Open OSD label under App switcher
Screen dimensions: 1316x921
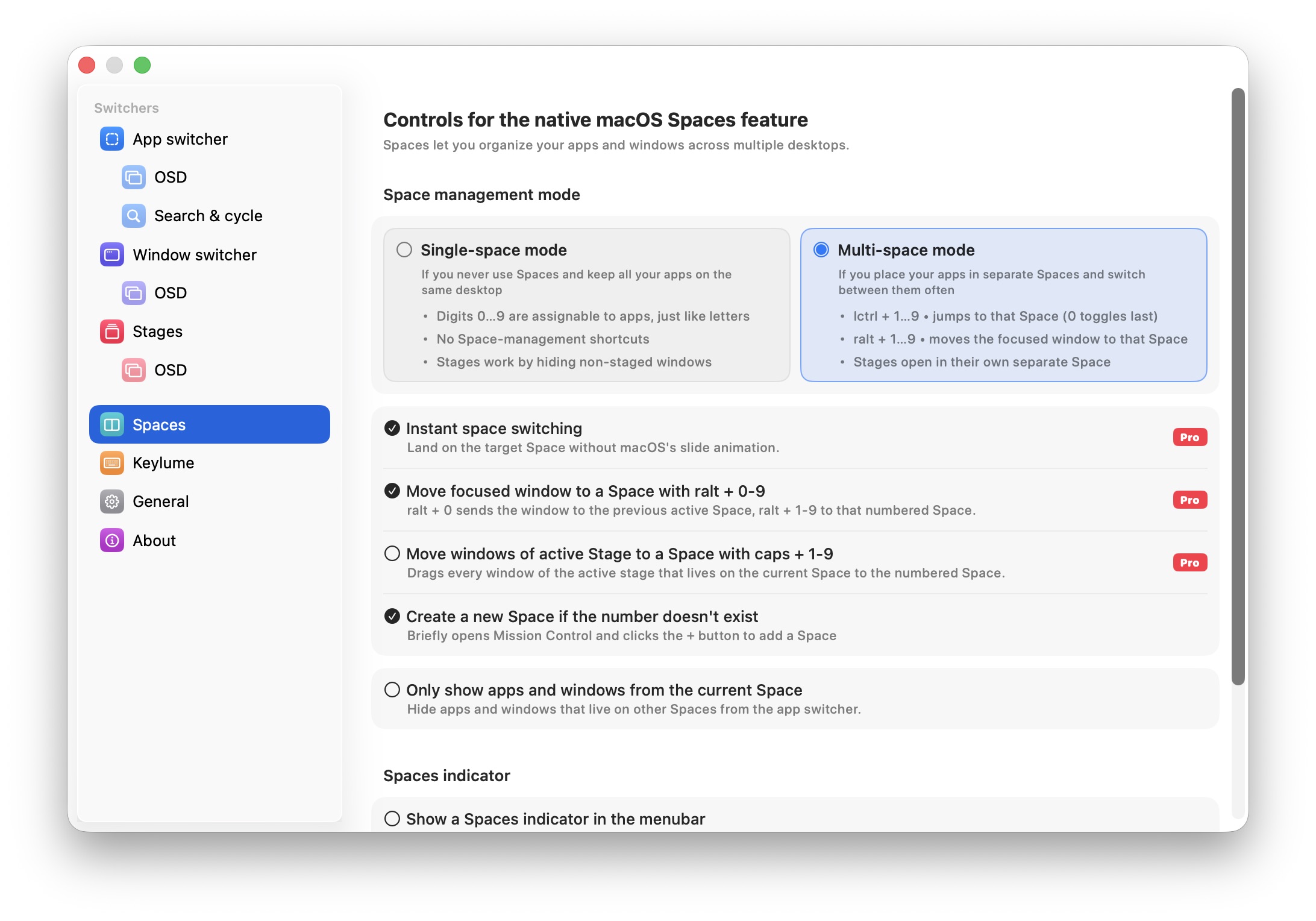(x=171, y=177)
